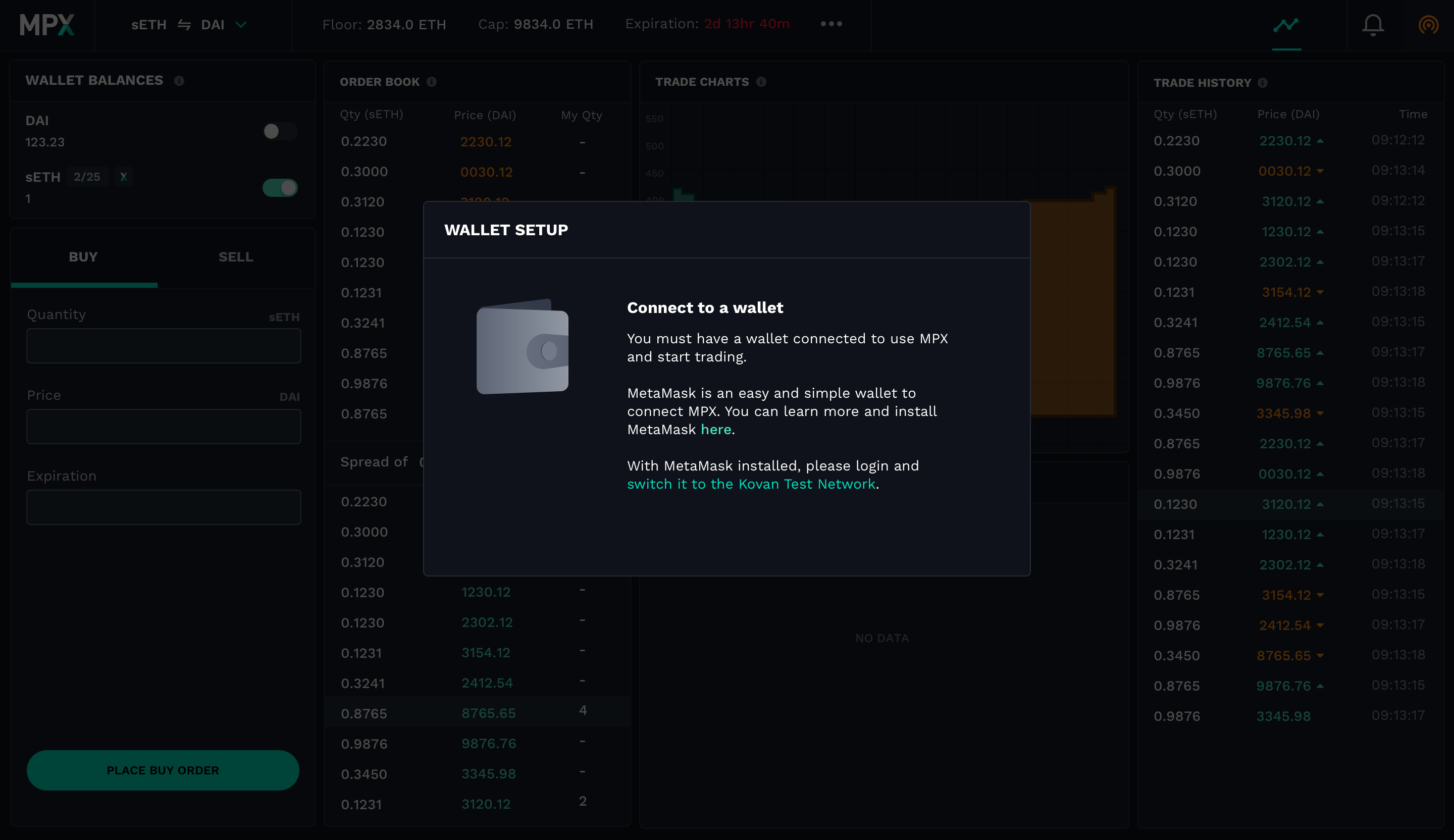Screen dimensions: 1454x840
Task: Click the 8765.65 up arrow at 09:13:17
Action: coord(1320,353)
